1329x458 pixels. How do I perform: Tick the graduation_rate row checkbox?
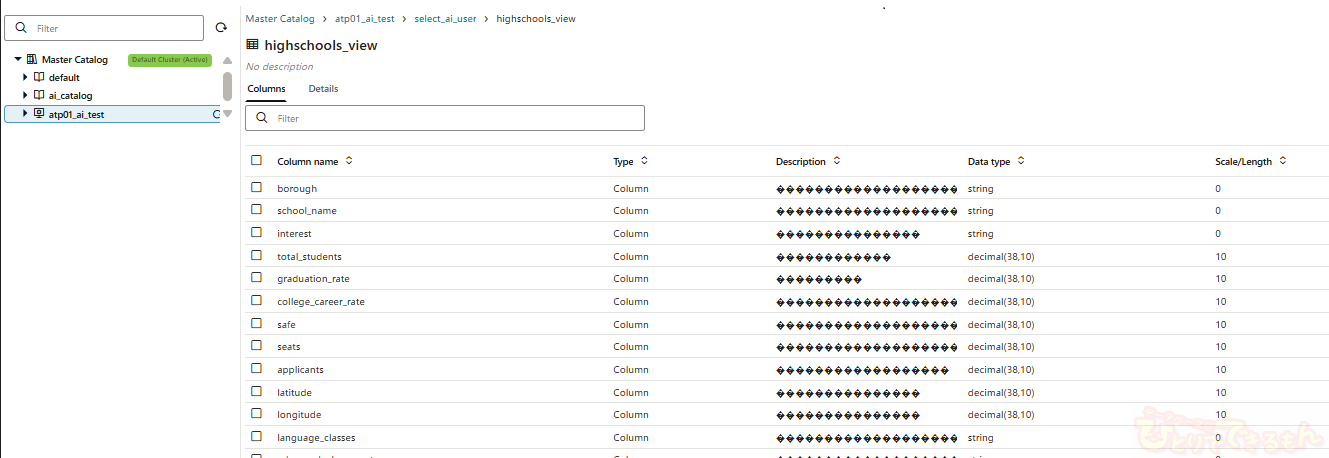pyautogui.click(x=257, y=279)
